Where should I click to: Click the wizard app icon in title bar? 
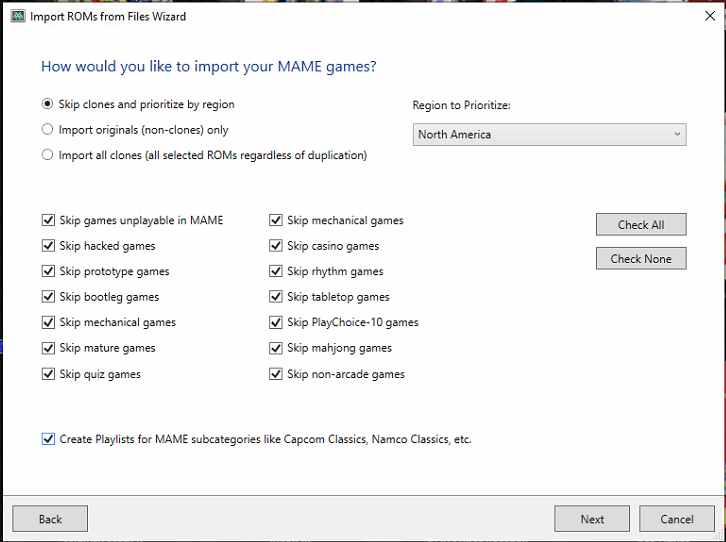(x=18, y=16)
